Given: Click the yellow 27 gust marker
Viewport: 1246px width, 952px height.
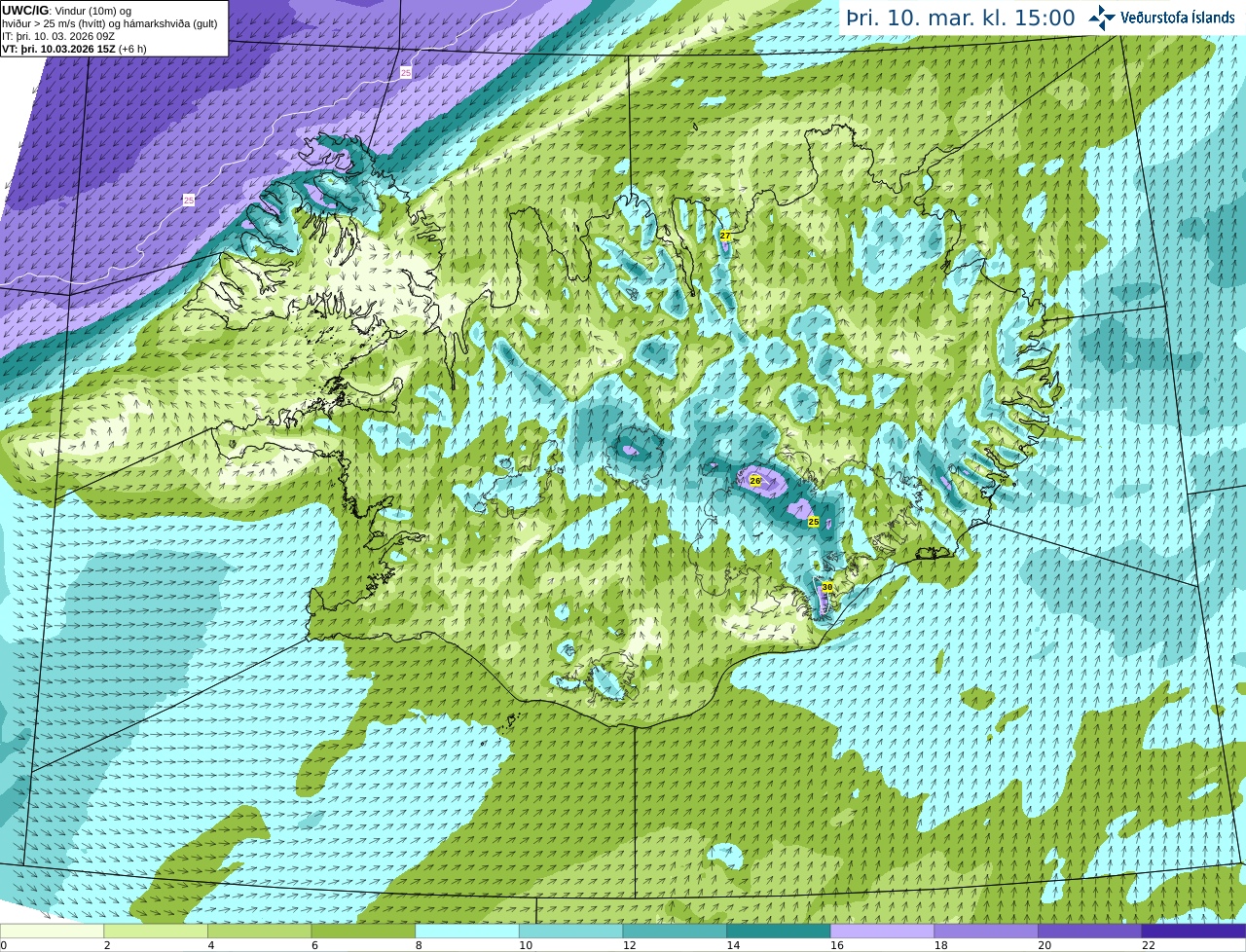Looking at the screenshot, I should pos(725,236).
